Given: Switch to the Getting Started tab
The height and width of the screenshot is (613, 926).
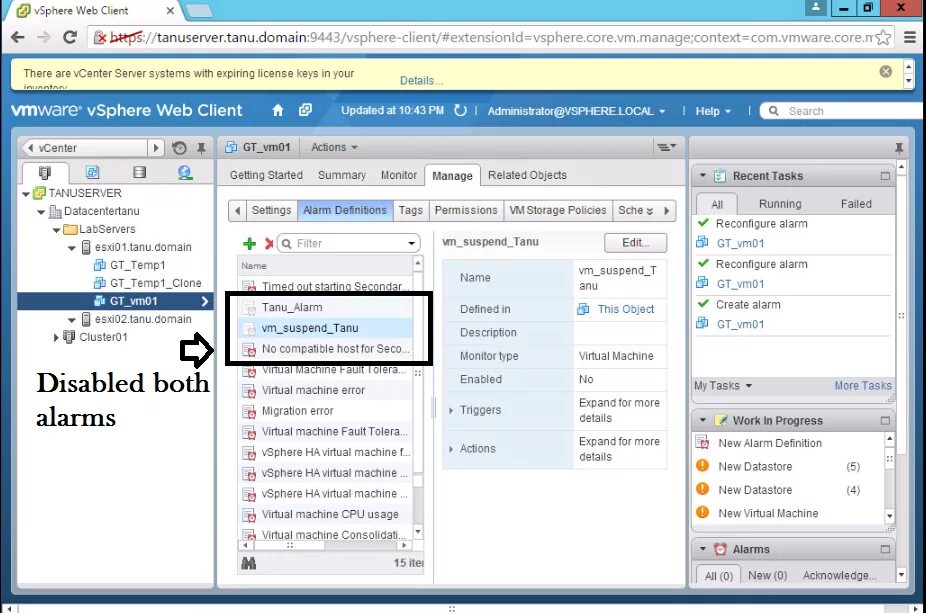Looking at the screenshot, I should 266,175.
